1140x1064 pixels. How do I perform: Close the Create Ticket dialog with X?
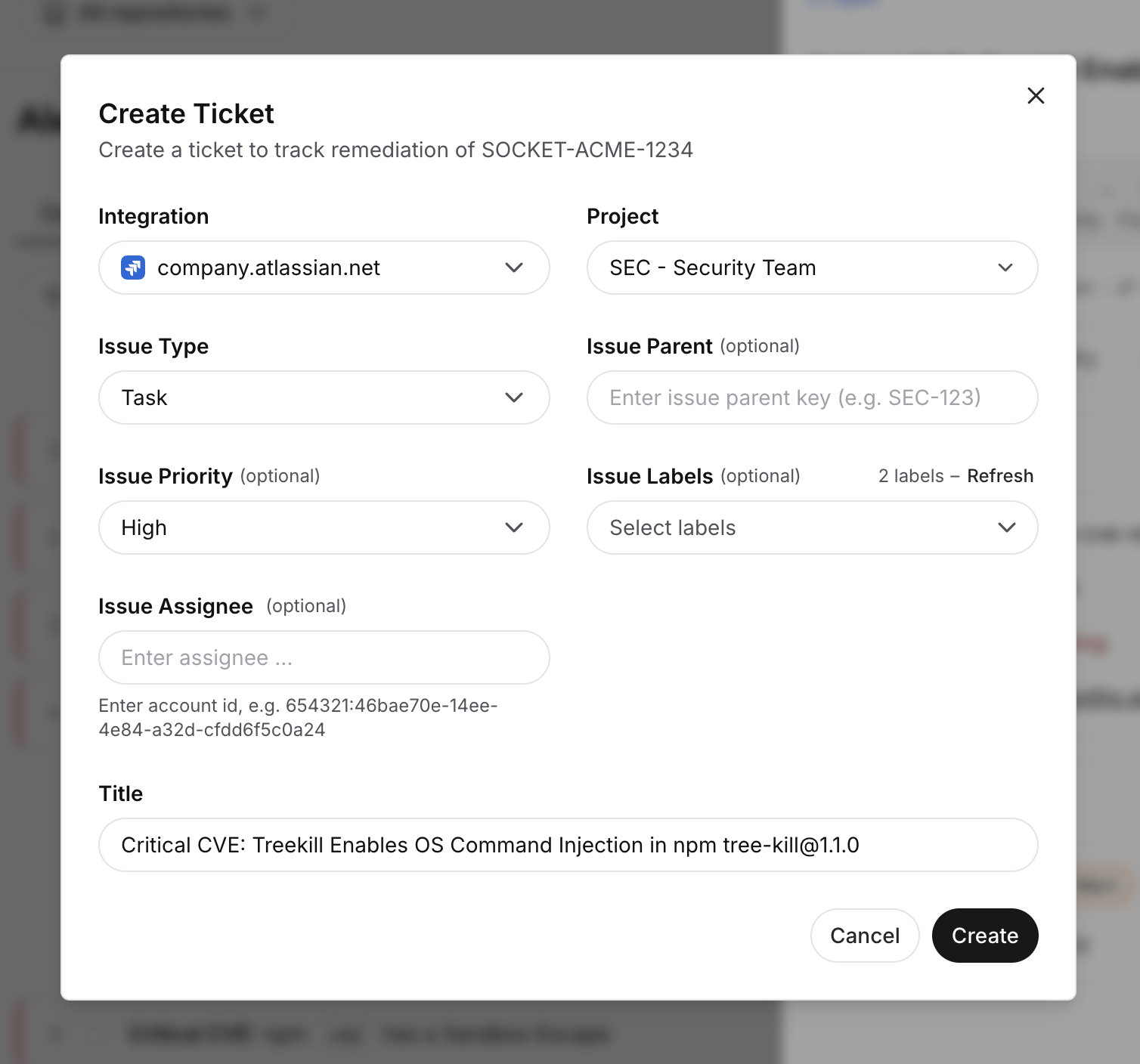[1036, 95]
